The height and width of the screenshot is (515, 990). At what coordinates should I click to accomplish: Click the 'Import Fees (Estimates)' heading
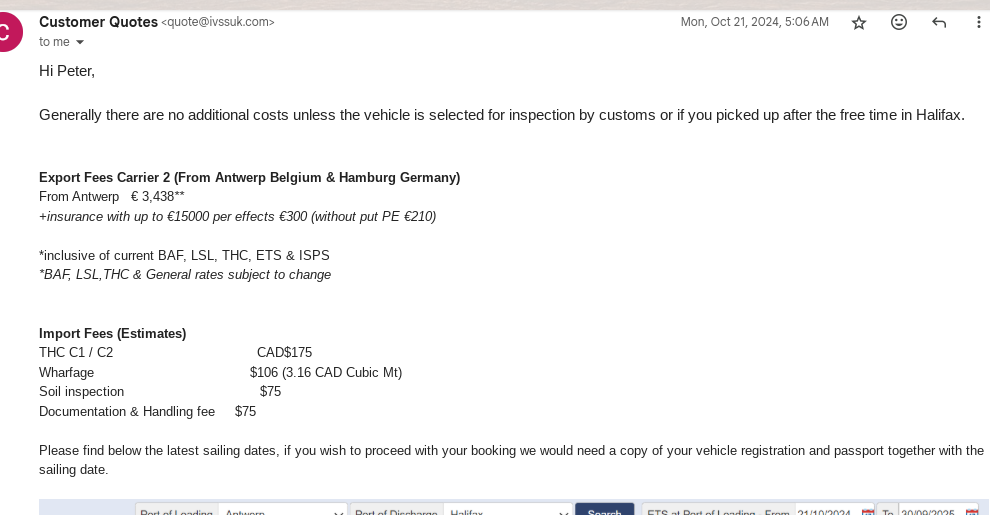[x=112, y=333]
